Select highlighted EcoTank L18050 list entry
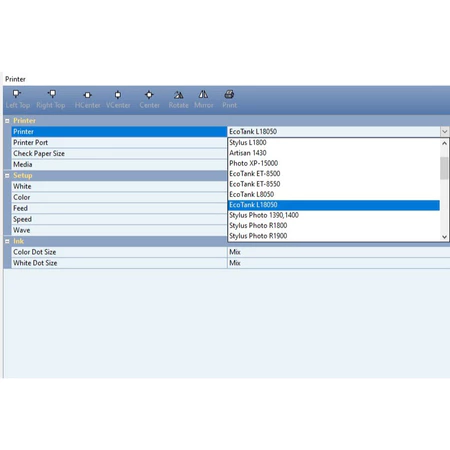This screenshot has height=450, width=450. pos(334,205)
